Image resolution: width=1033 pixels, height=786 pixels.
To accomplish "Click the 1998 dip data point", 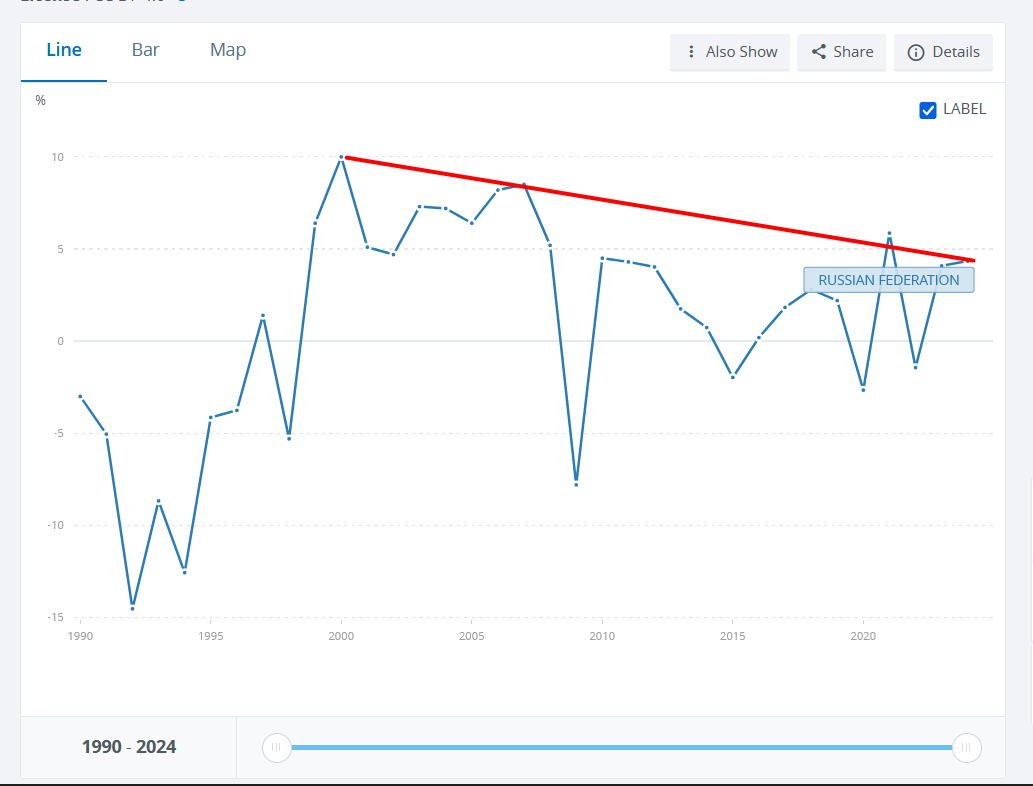I will [289, 438].
